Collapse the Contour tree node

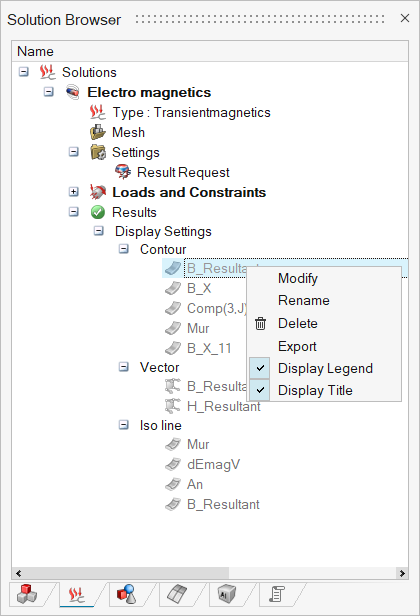(124, 249)
